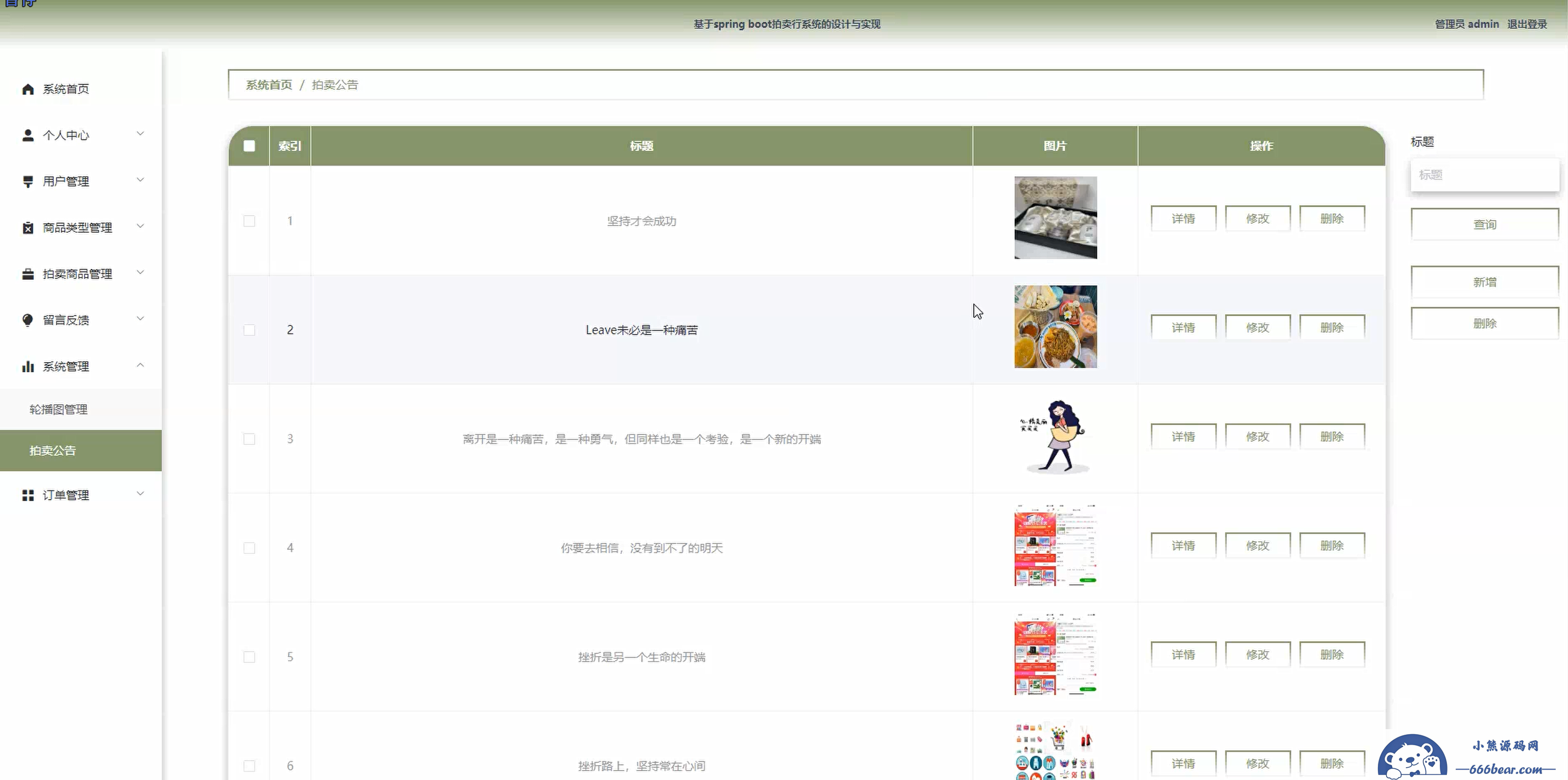Click the 索引 column header
Image resolution: width=1568 pixels, height=780 pixels.
(x=290, y=146)
